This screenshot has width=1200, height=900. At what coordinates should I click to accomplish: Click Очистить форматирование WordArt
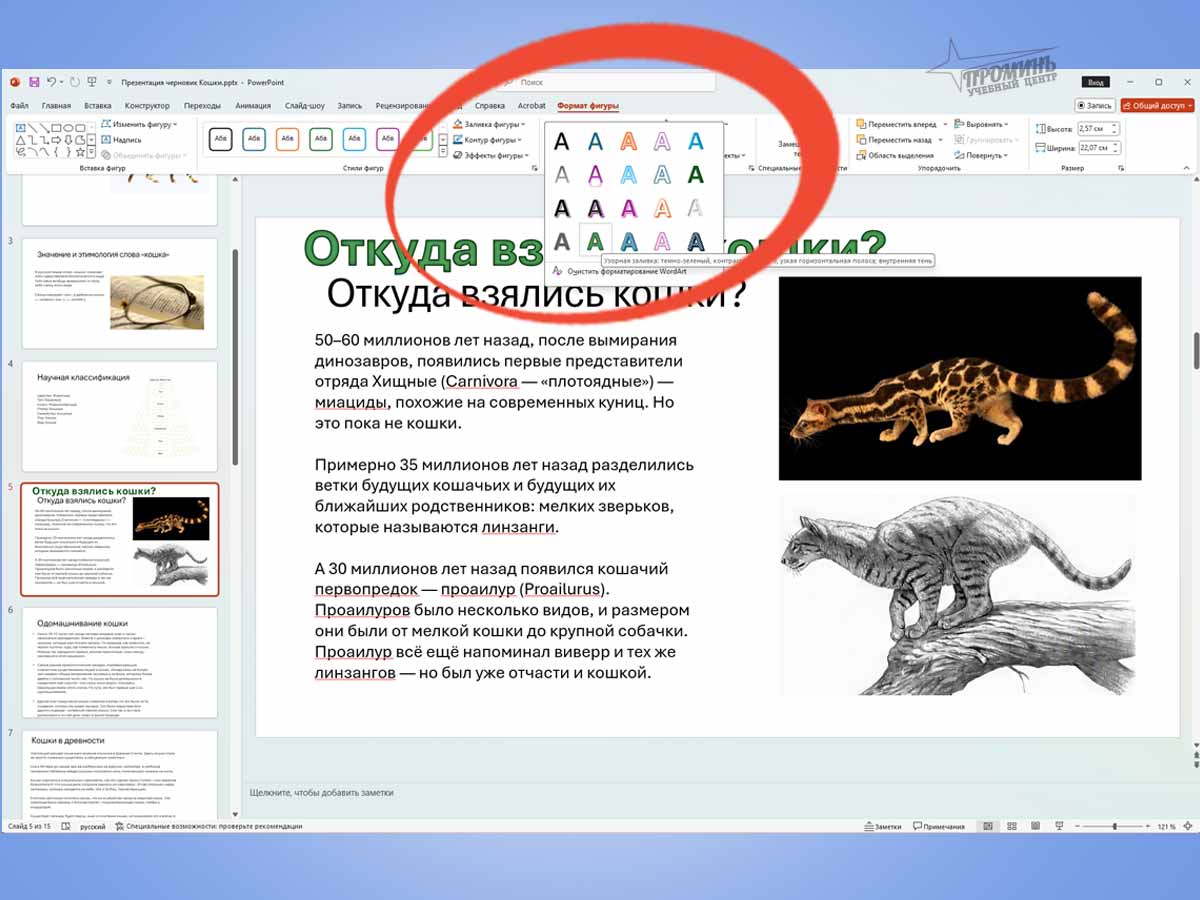619,271
